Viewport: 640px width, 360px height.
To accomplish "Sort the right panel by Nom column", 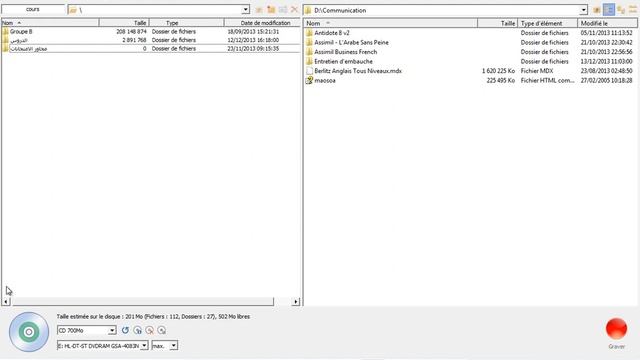I will (391, 23).
